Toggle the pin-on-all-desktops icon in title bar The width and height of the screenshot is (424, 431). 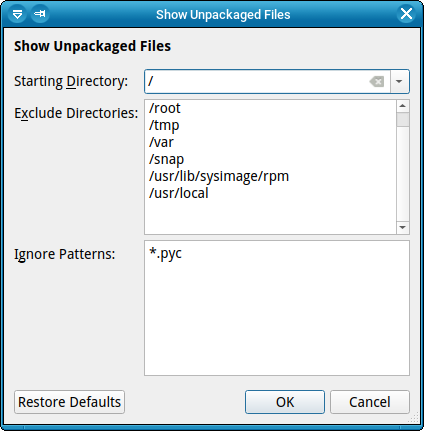pyautogui.click(x=40, y=14)
